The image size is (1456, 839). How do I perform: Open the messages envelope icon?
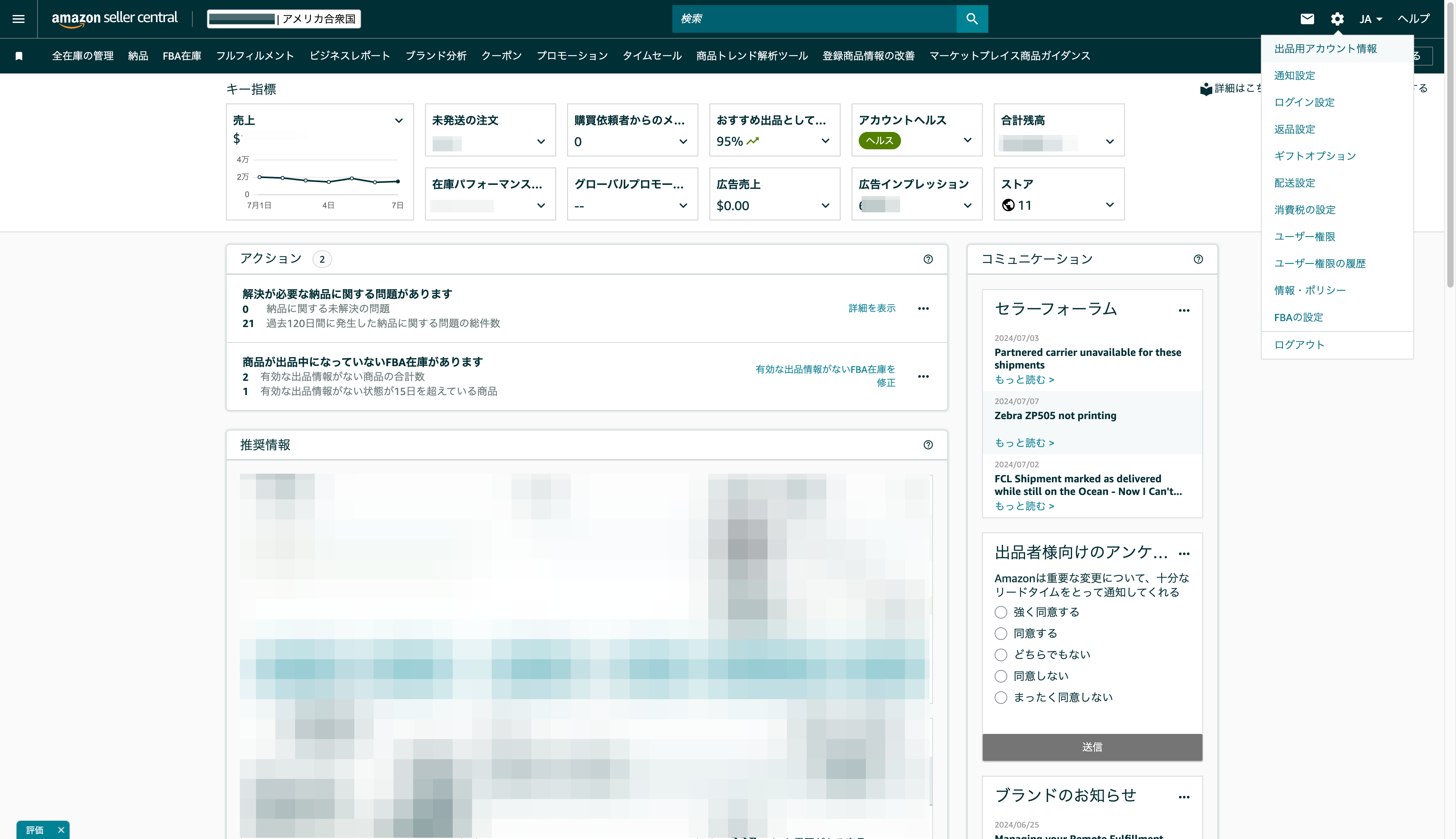tap(1307, 19)
